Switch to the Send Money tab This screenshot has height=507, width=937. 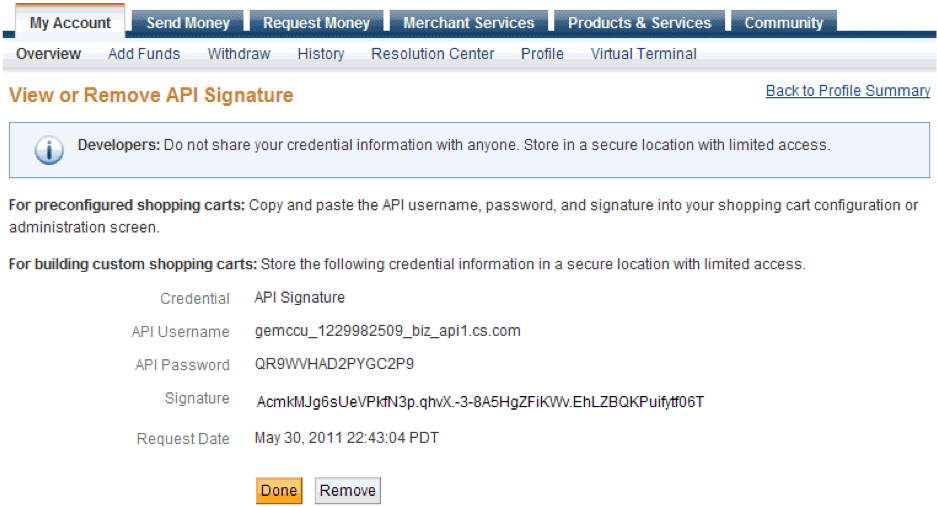click(188, 23)
